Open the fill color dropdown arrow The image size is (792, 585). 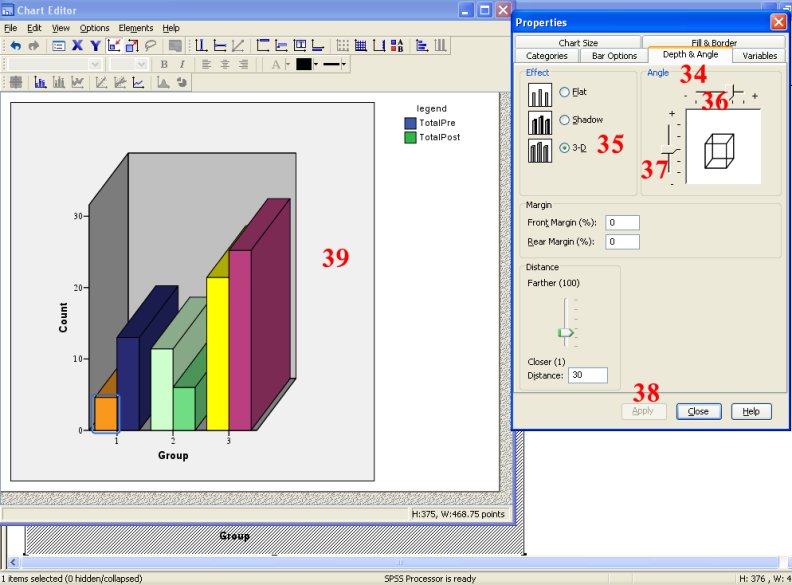tap(316, 64)
